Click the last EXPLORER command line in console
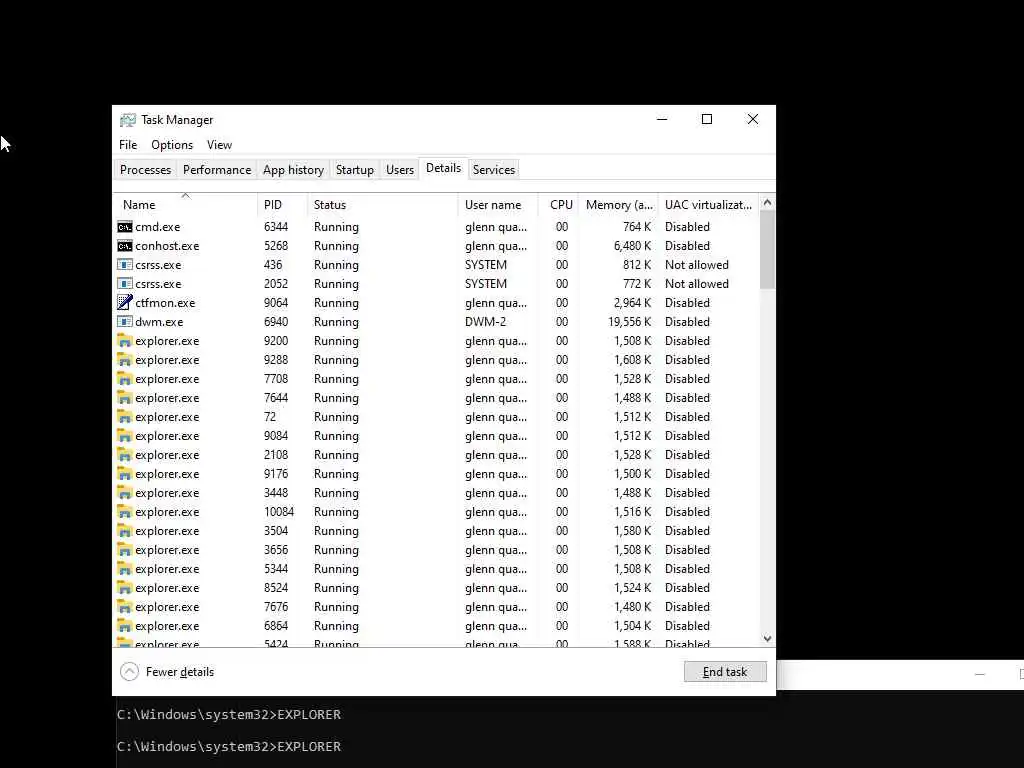The image size is (1024, 768). point(229,746)
